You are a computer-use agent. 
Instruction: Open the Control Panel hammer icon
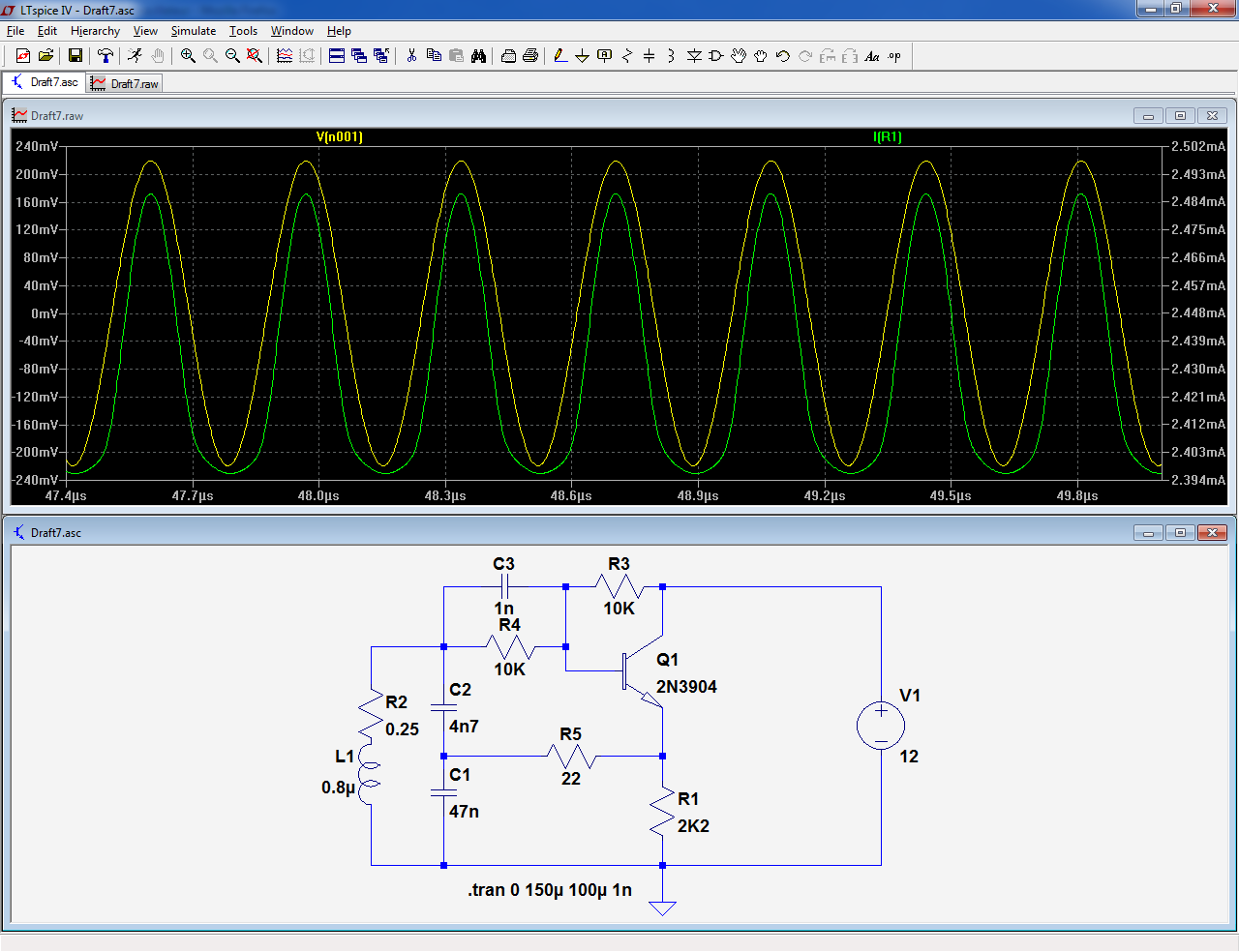point(105,56)
